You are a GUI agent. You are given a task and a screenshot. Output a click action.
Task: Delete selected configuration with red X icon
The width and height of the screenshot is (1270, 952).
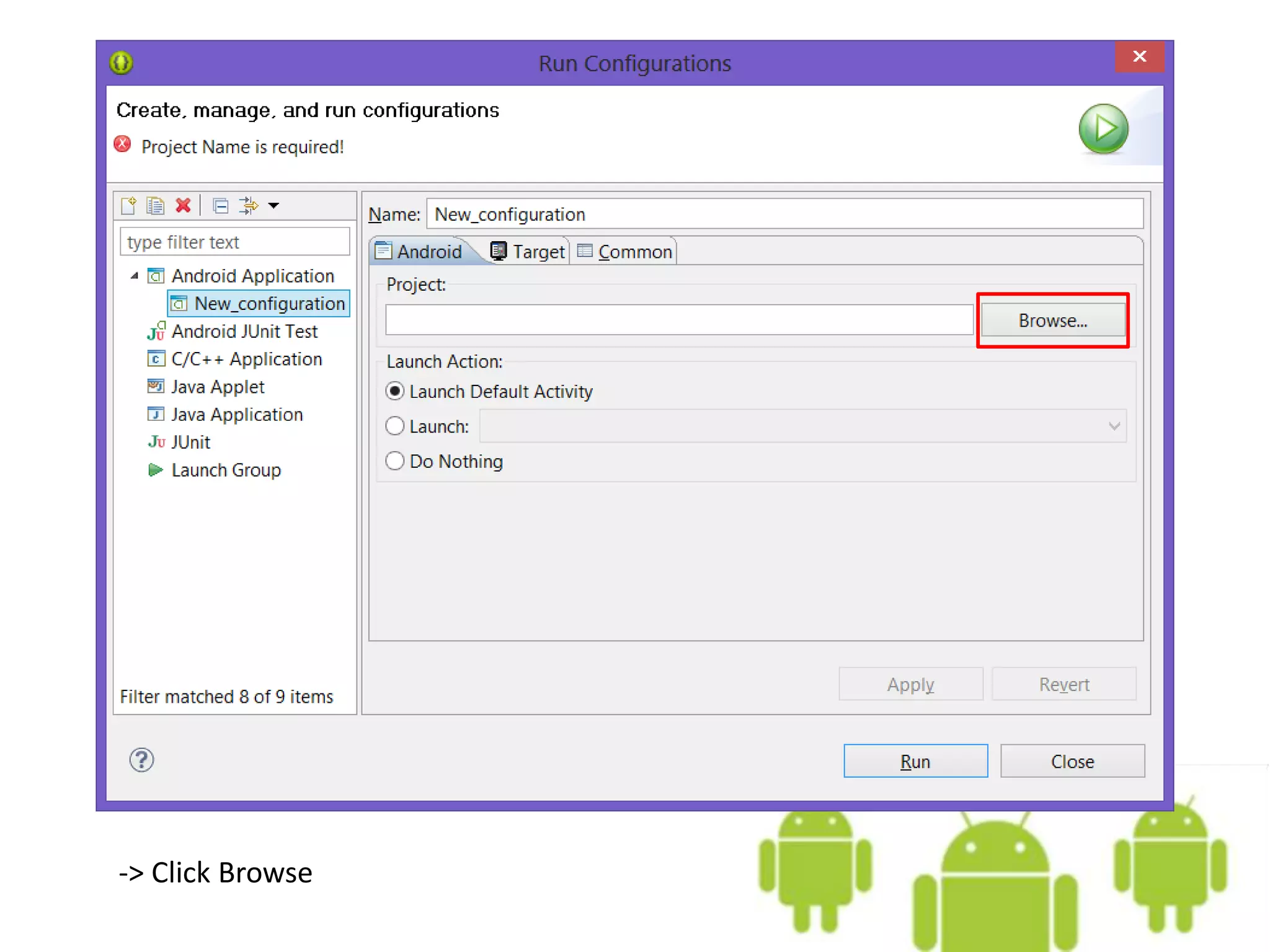pyautogui.click(x=183, y=205)
